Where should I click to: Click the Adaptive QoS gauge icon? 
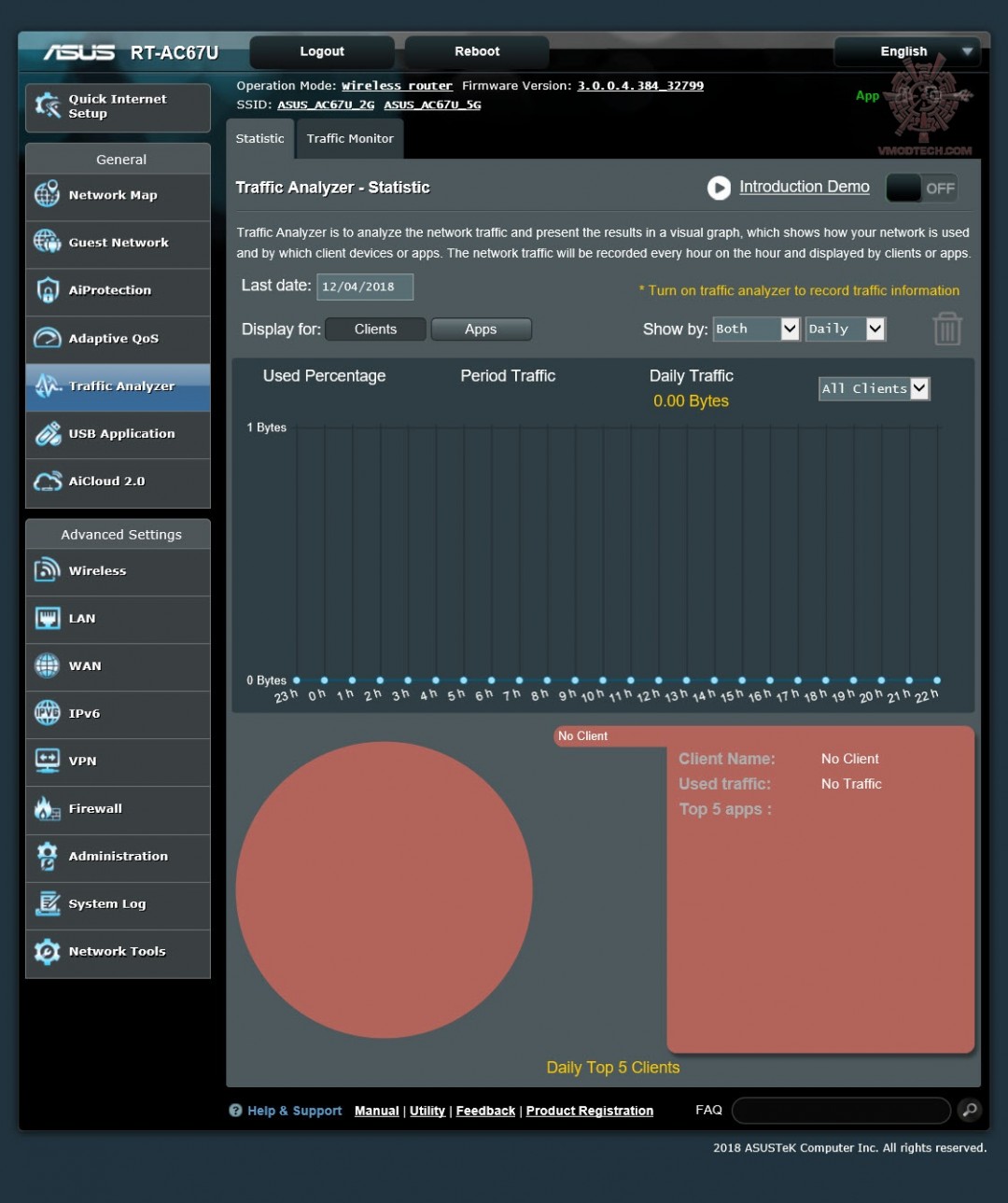tap(48, 338)
